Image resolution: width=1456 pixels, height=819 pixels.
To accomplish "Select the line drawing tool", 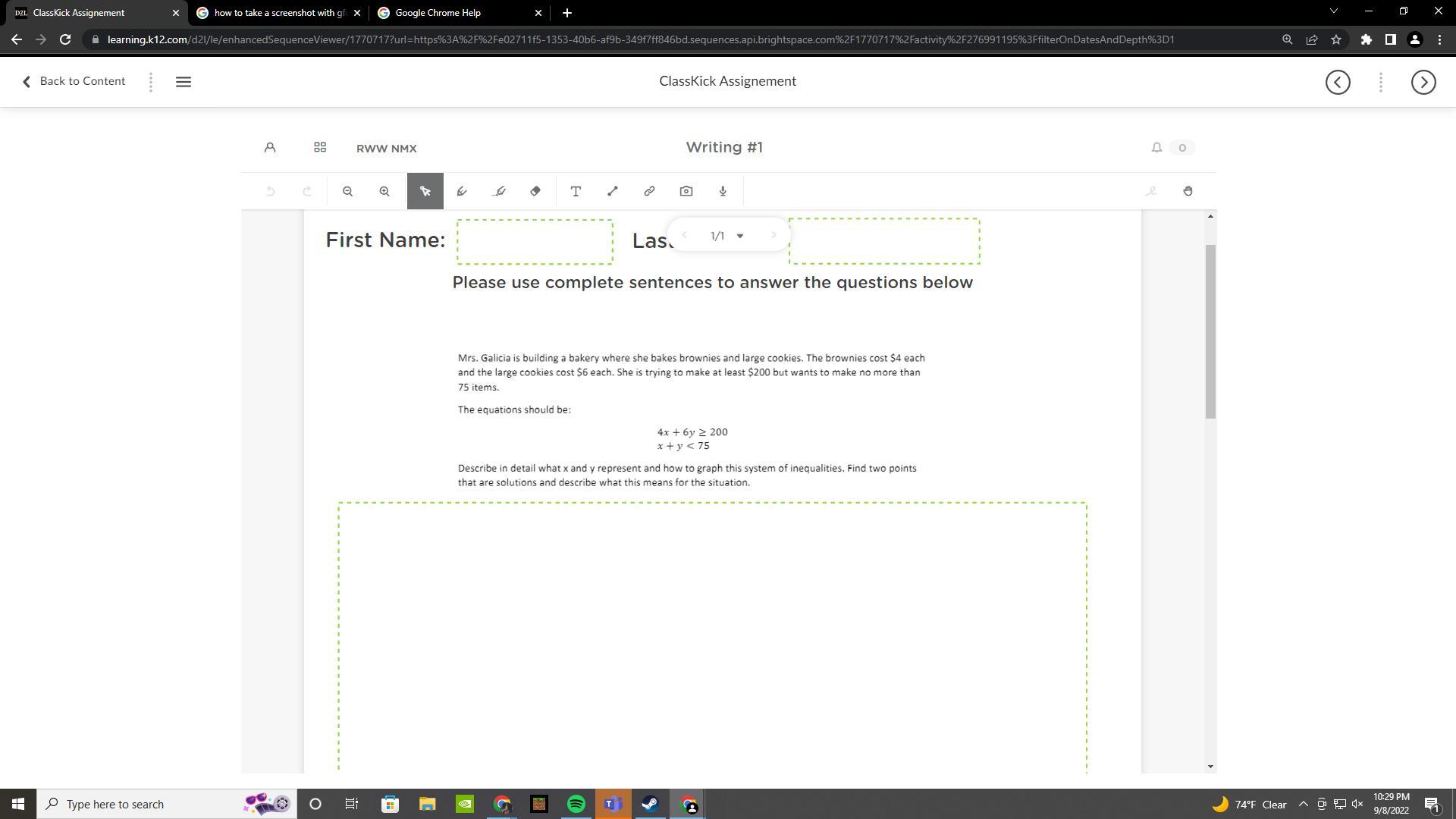I will 613,191.
